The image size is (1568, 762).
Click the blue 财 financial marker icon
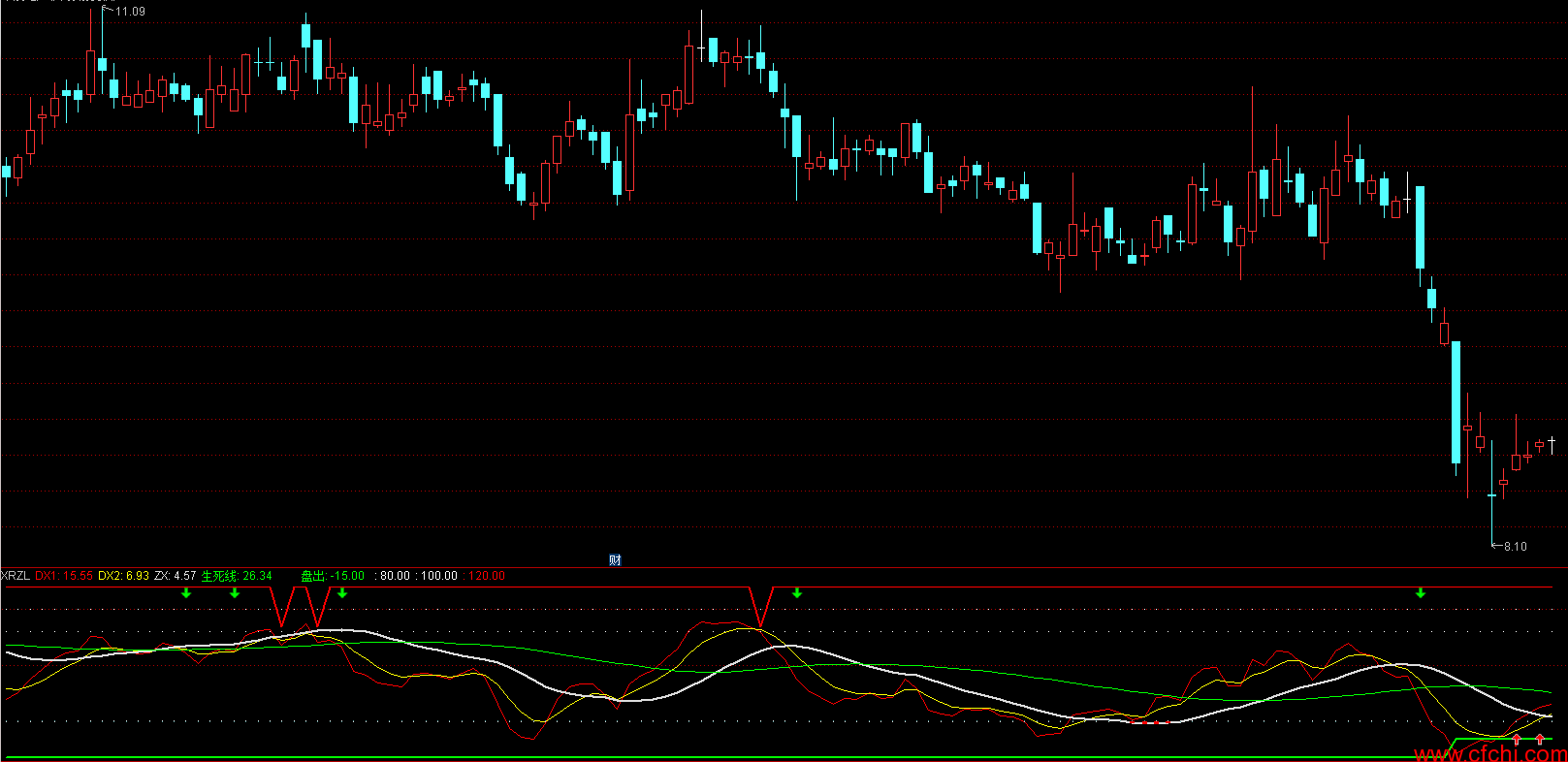tap(615, 560)
